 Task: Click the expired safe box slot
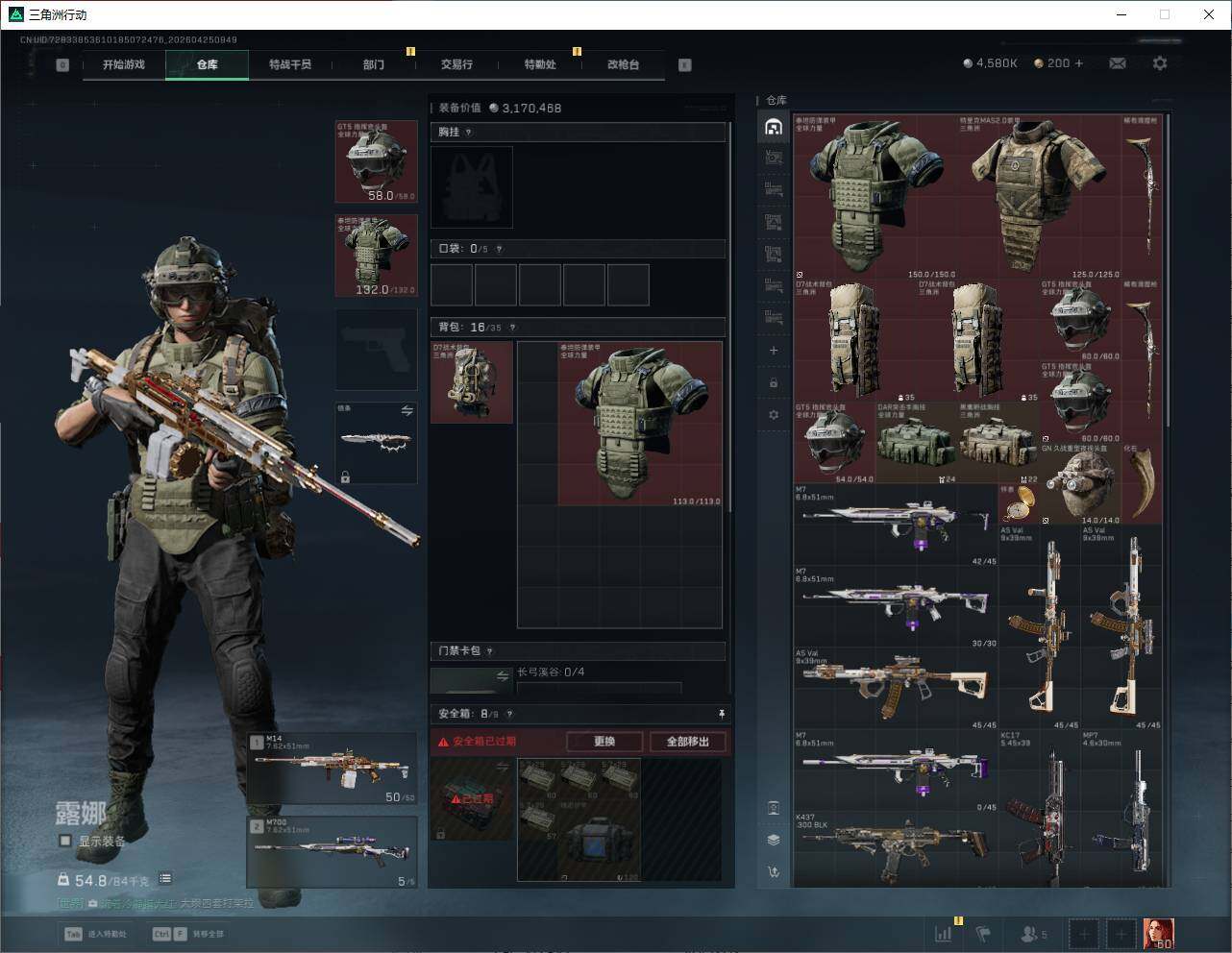point(472,798)
